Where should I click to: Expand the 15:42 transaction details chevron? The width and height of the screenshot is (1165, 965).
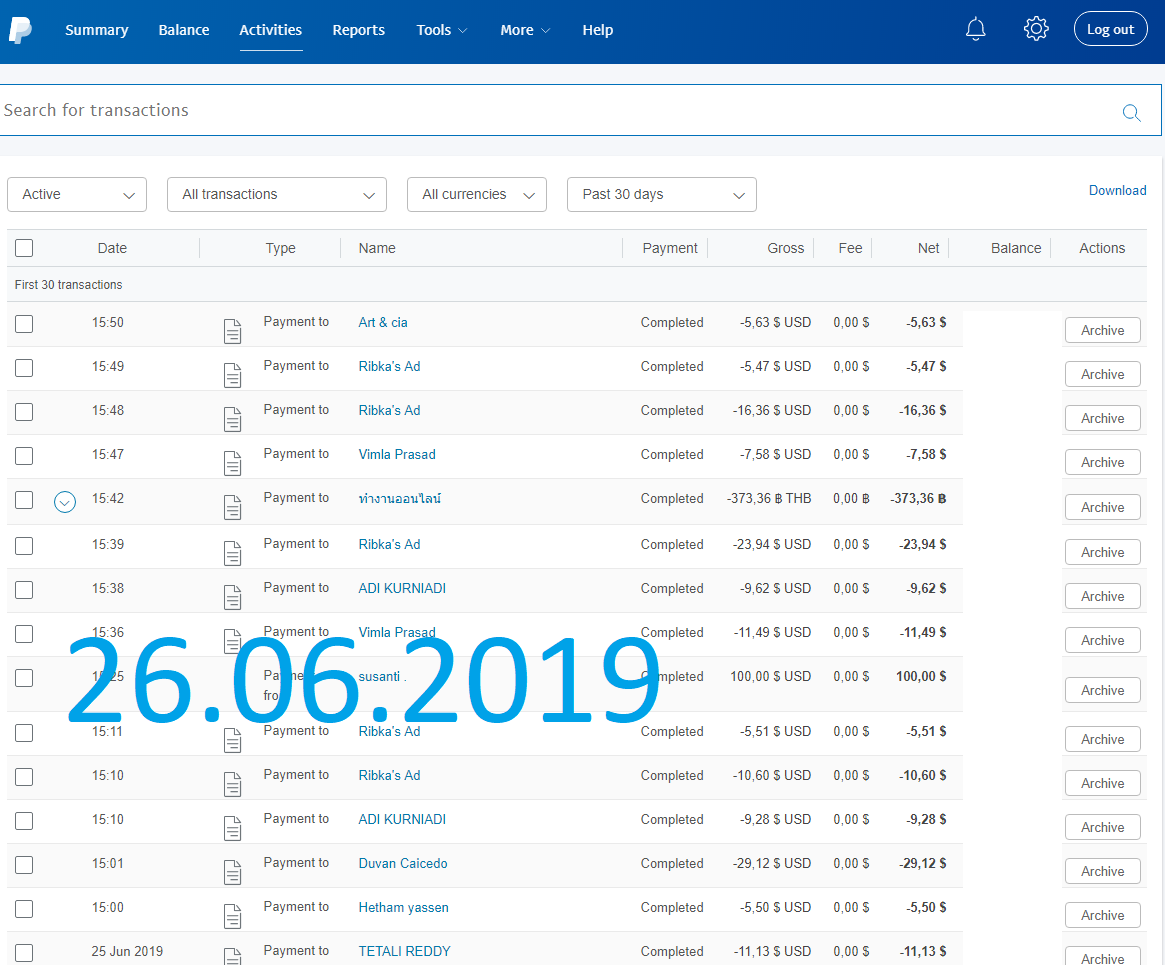point(65,502)
